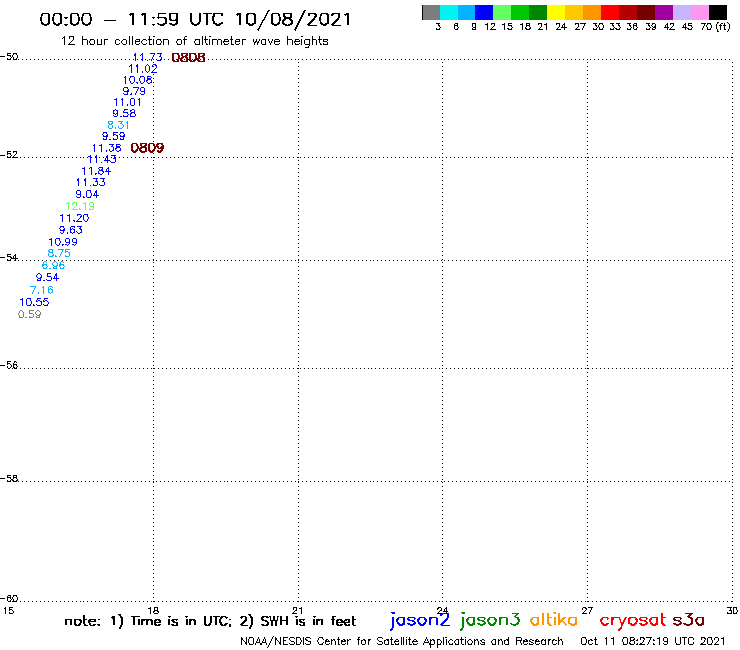Viewport: 740px width, 650px height.
Task: Select the altika satellite legend label
Action: [554, 619]
